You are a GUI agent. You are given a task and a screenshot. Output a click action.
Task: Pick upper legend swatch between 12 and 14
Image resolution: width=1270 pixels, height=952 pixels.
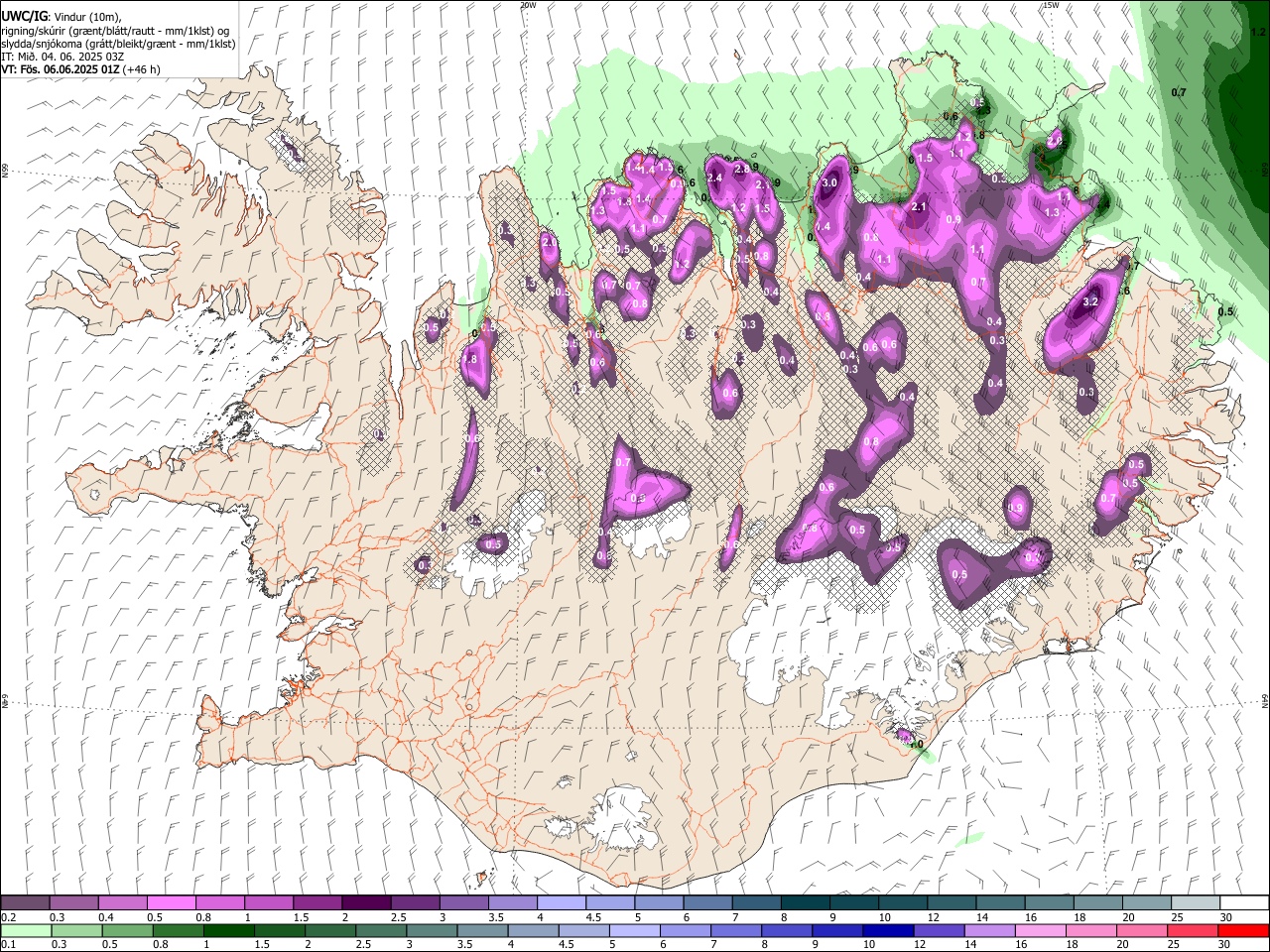click(x=951, y=902)
